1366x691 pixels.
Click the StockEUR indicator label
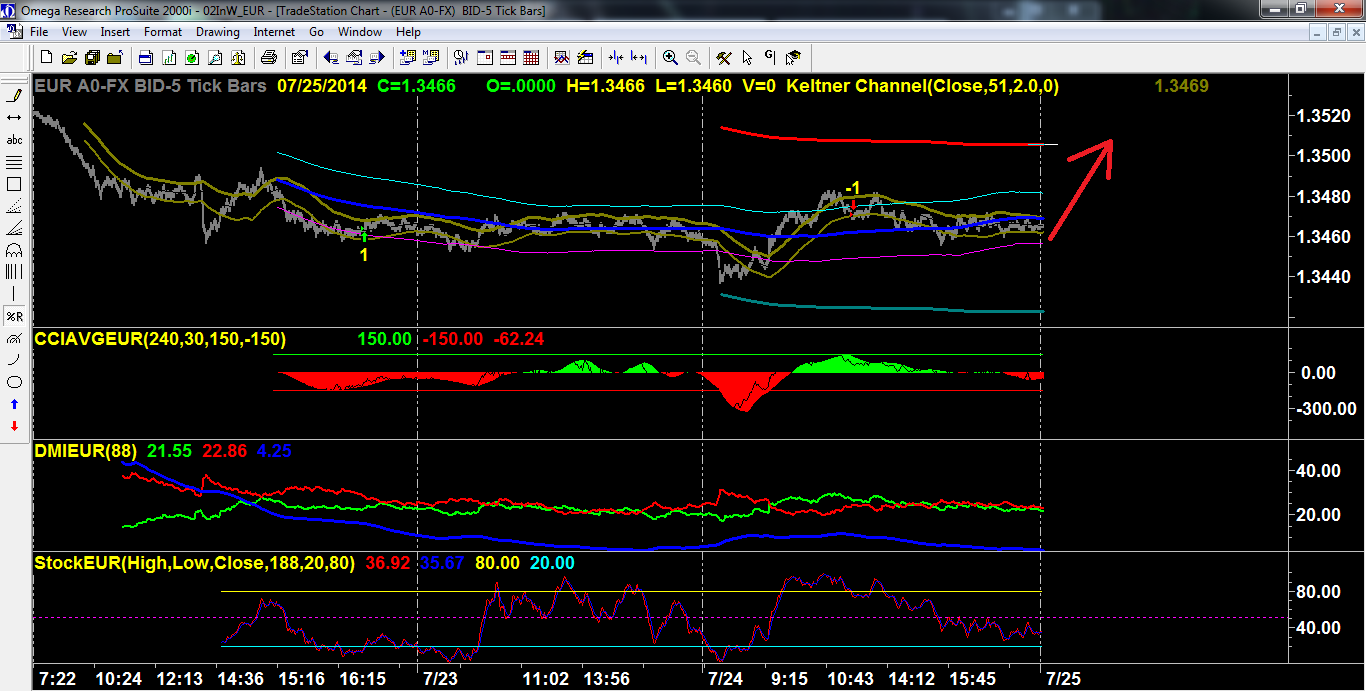194,563
